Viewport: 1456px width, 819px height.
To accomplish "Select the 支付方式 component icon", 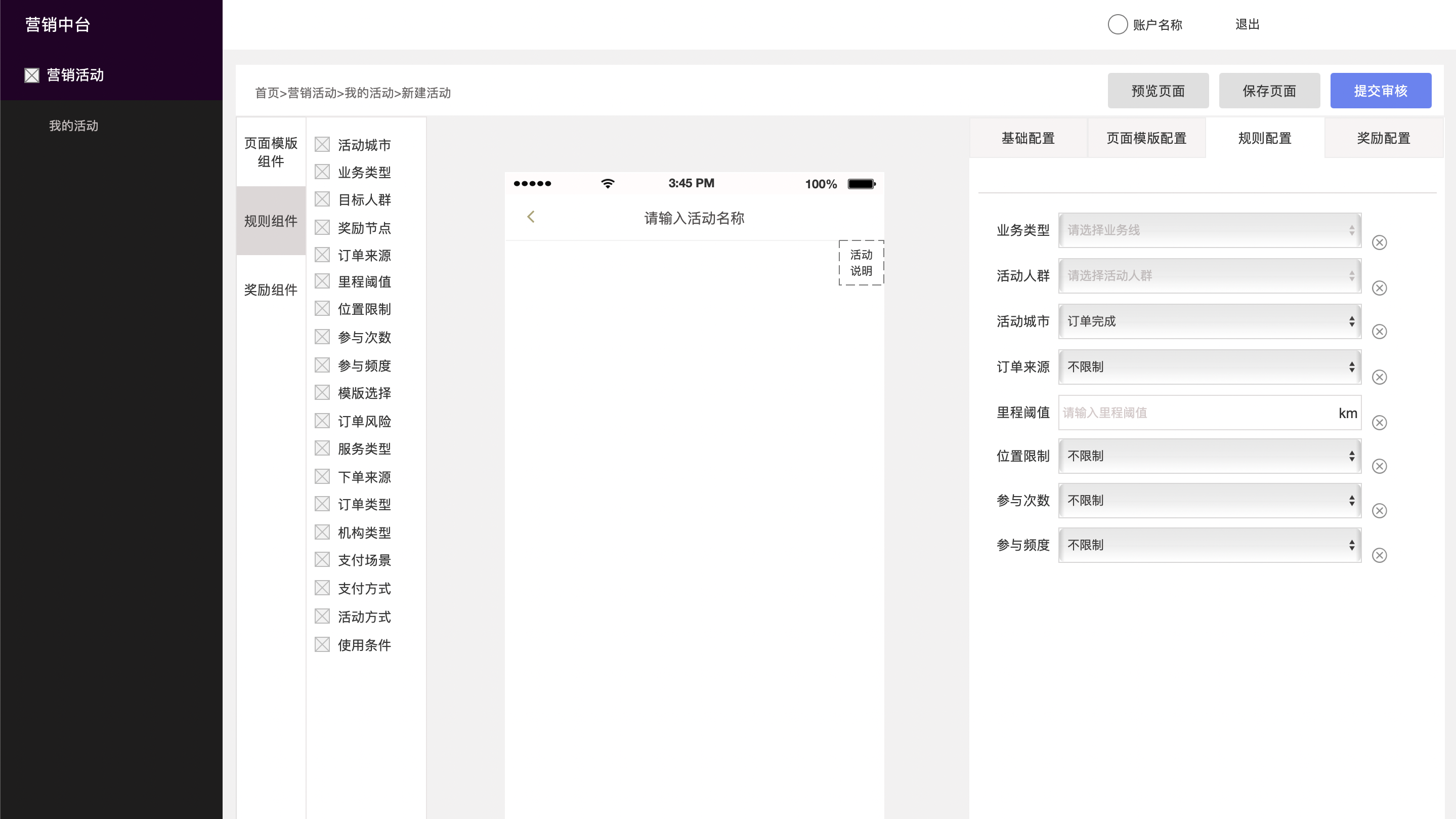I will click(322, 588).
